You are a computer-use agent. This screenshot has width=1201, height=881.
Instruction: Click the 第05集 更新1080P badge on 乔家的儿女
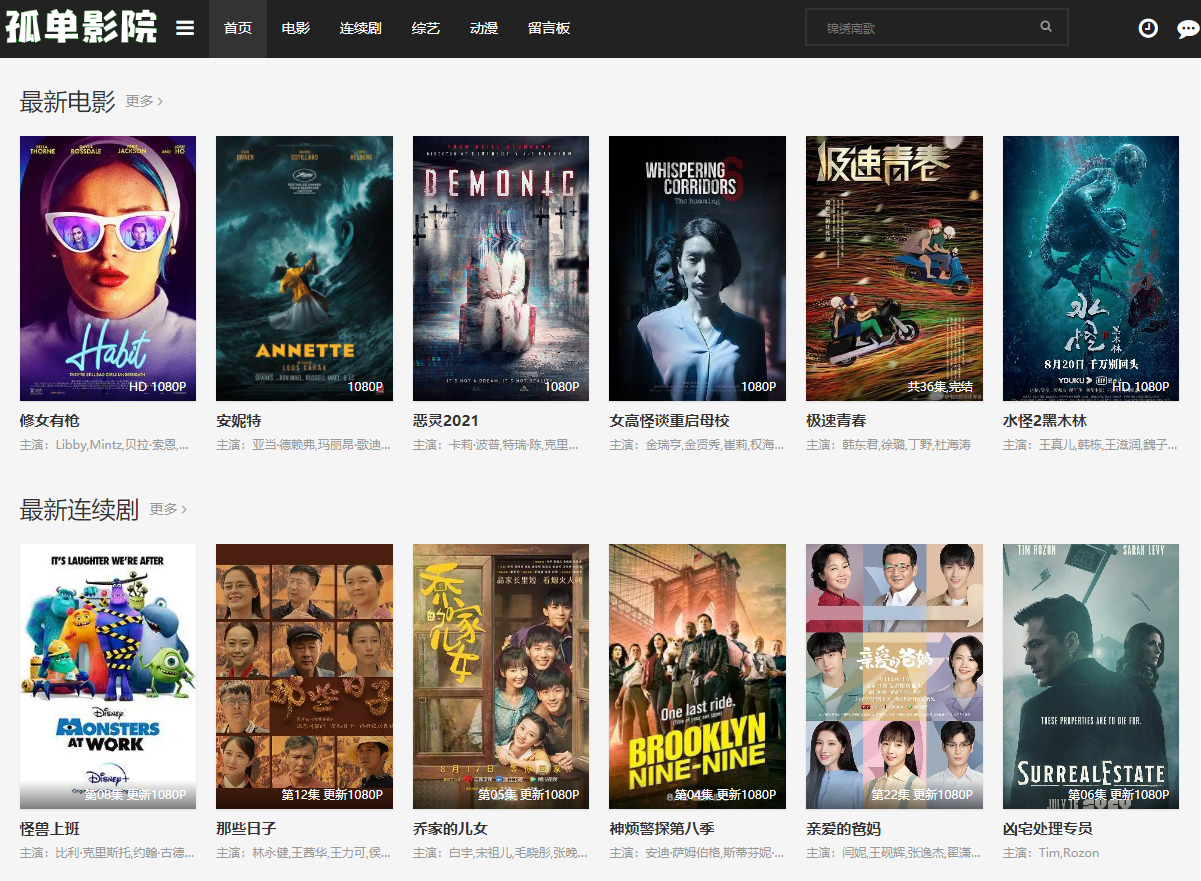point(528,795)
